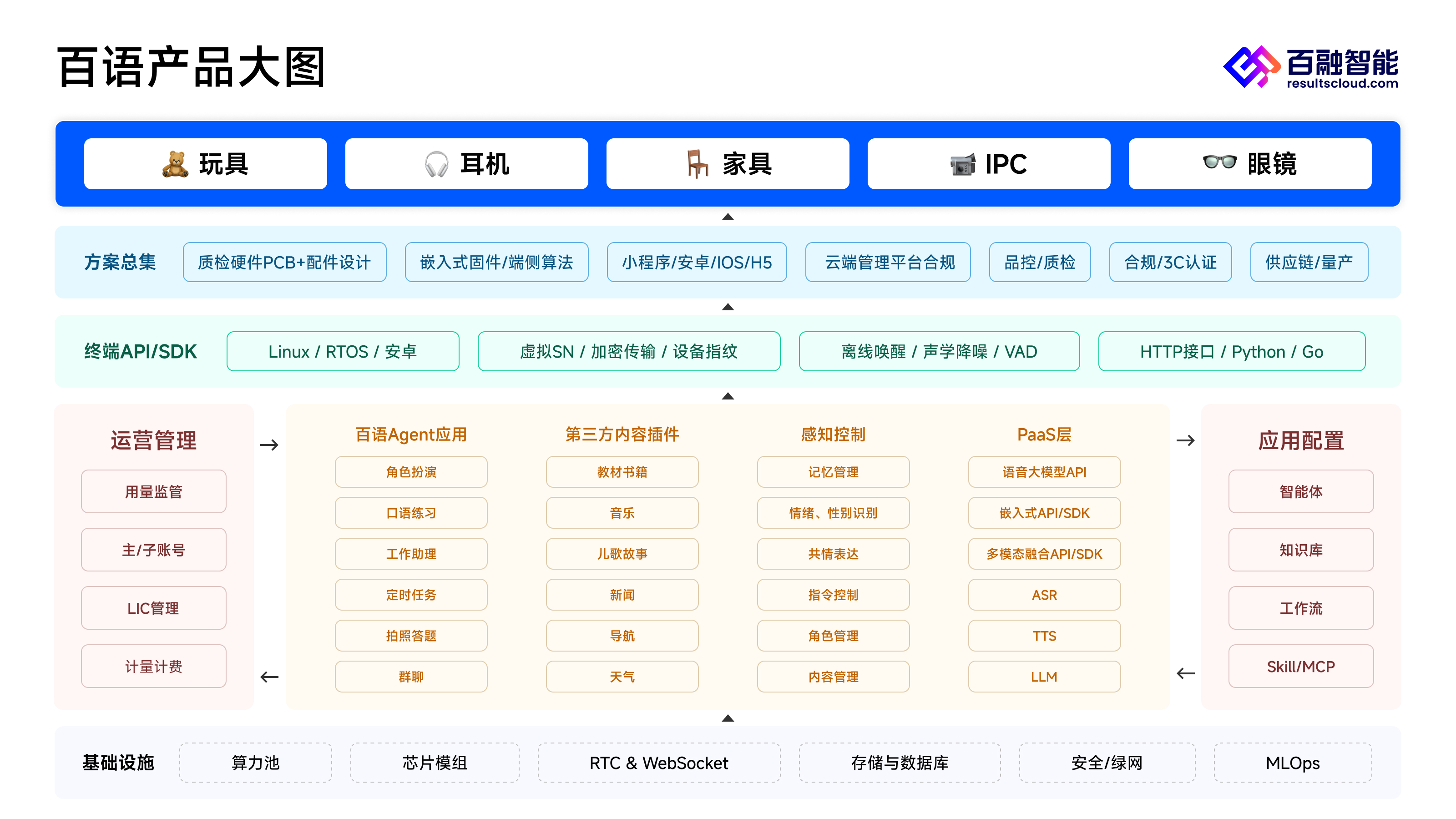Image resolution: width=1456 pixels, height=819 pixels.
Task: Click 工作流 box
Action: click(x=1301, y=608)
